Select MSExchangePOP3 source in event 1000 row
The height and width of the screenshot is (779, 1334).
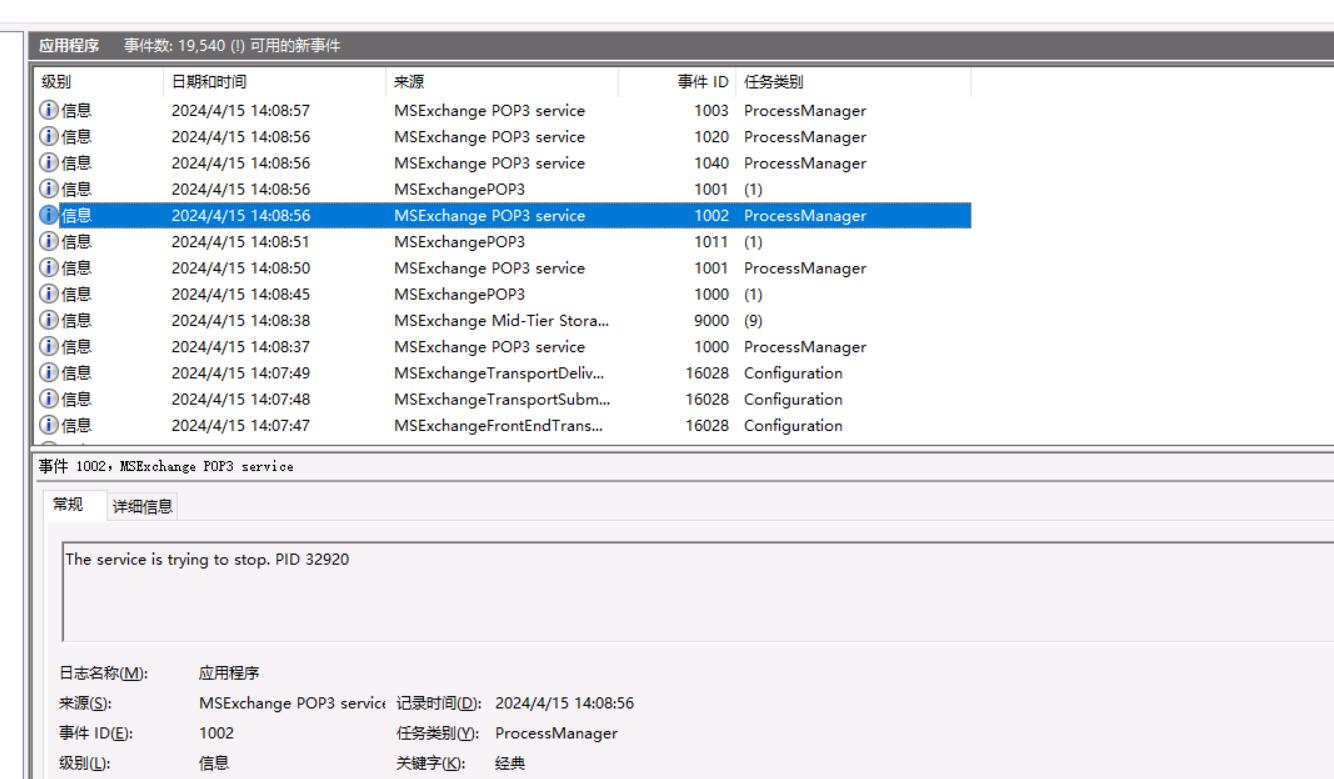[x=459, y=295]
